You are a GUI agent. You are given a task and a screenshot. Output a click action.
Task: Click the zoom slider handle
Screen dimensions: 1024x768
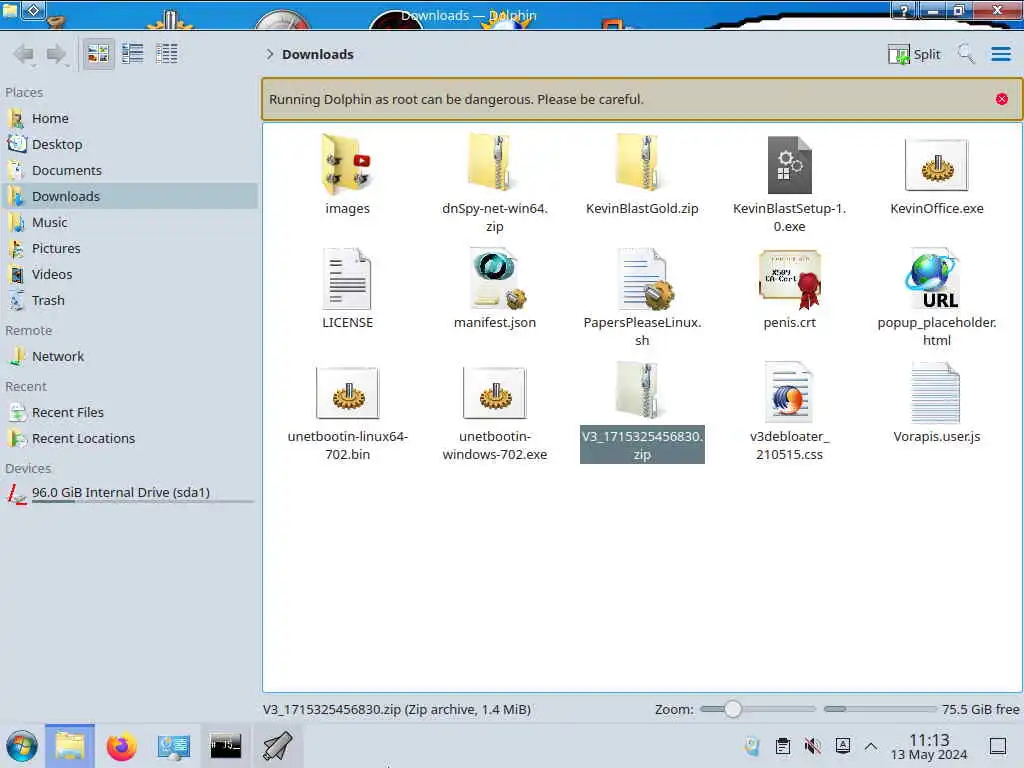tap(732, 709)
